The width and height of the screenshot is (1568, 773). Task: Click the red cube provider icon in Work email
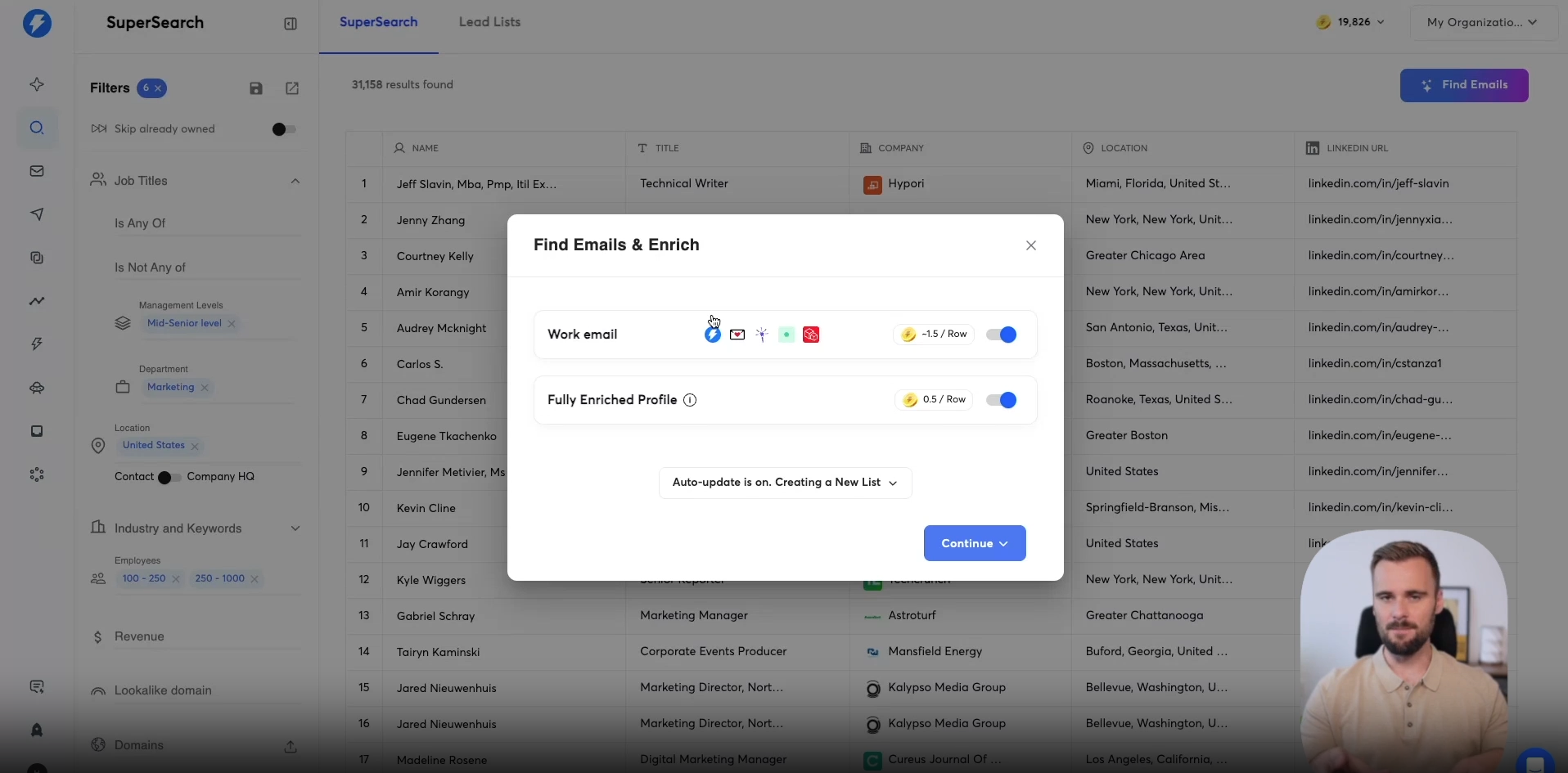[811, 335]
